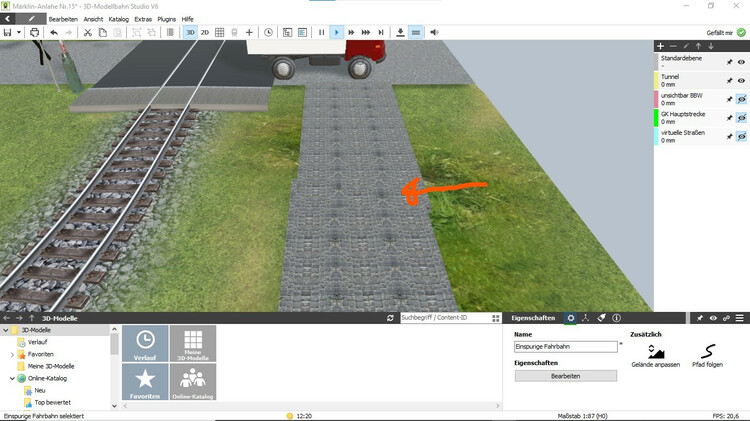Click the cut scissors icon
The width and height of the screenshot is (750, 421).
(88, 32)
